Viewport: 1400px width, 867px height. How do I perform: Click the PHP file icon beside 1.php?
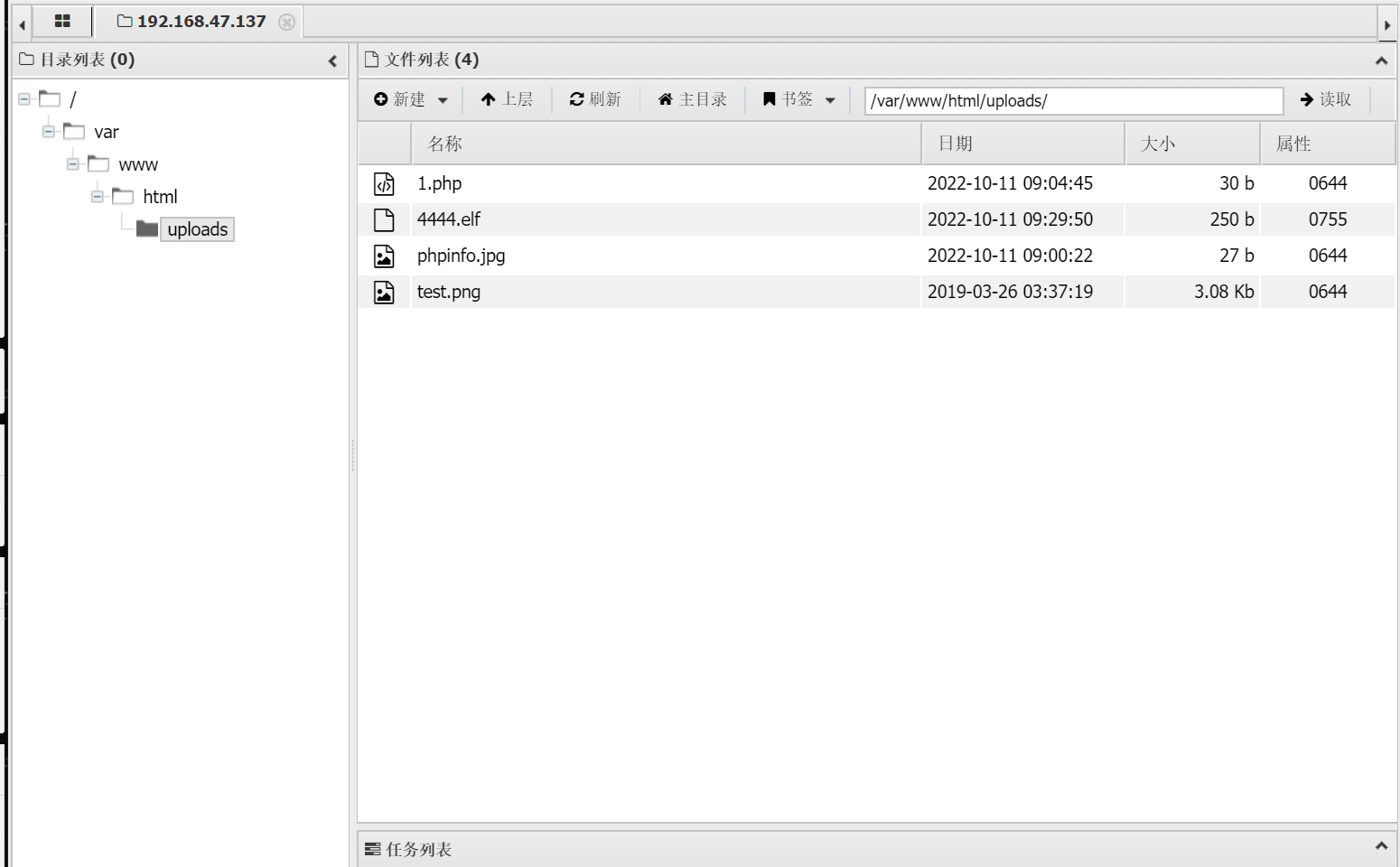coord(384,183)
